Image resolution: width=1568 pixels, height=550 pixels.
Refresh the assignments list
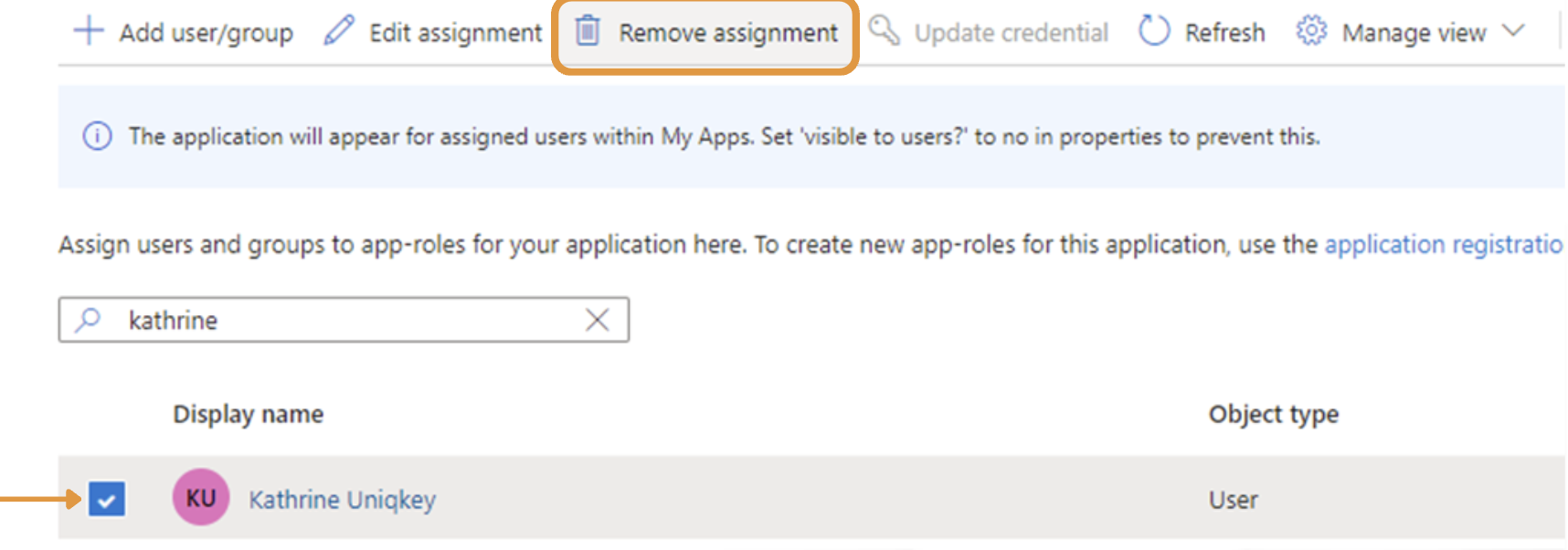[1224, 33]
